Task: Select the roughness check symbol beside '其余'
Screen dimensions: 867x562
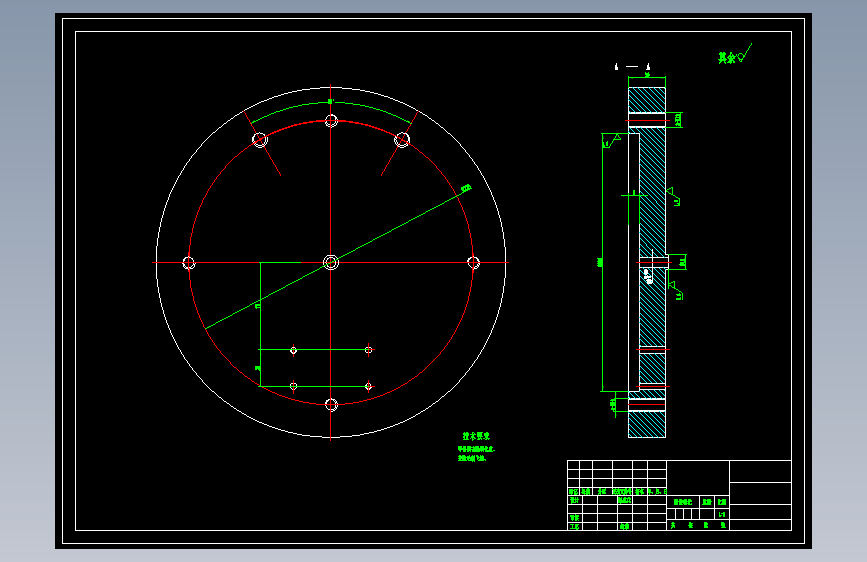Action: click(745, 53)
